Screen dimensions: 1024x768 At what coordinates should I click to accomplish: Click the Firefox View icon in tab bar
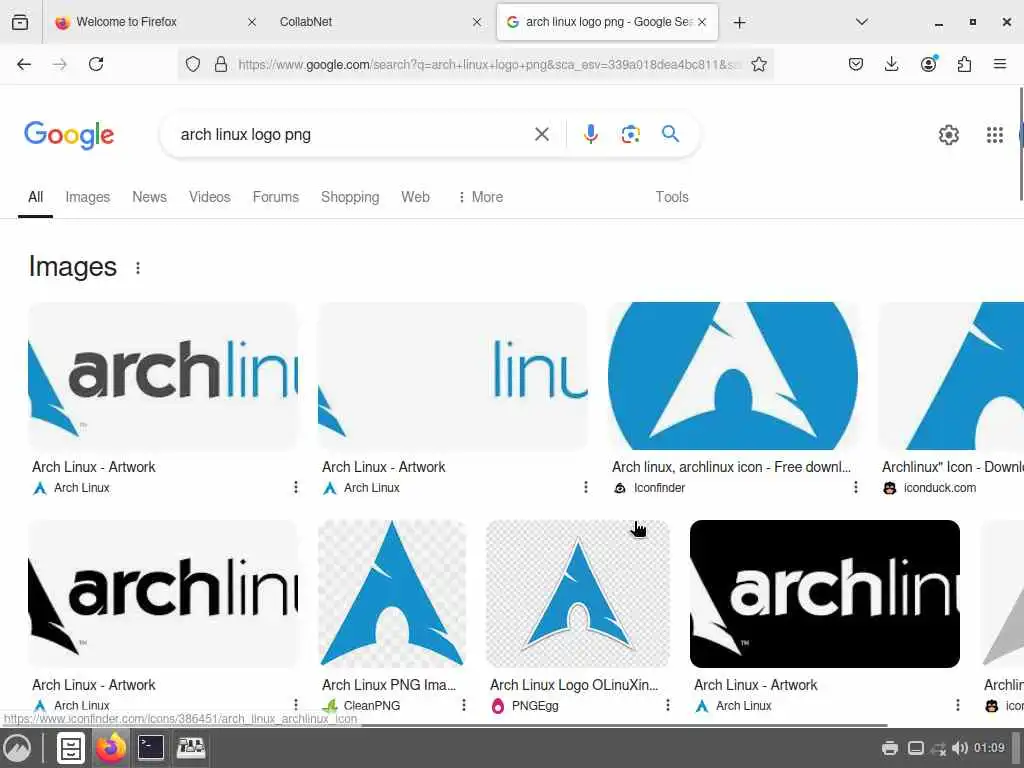20,22
